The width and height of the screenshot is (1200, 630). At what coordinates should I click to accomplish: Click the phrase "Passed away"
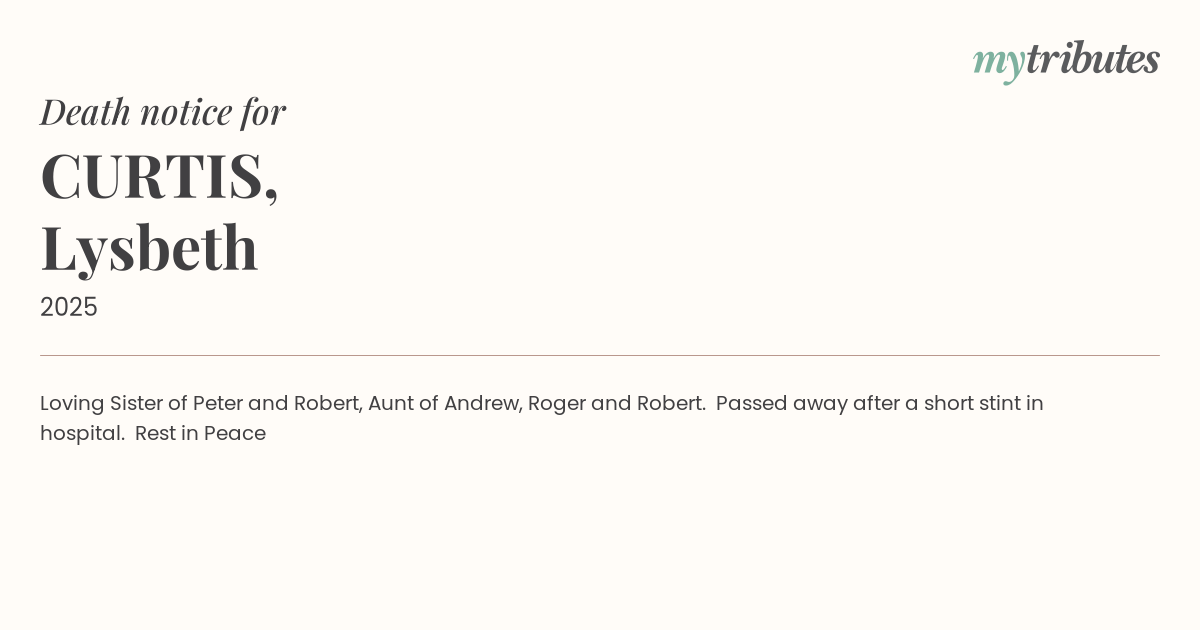click(x=779, y=404)
